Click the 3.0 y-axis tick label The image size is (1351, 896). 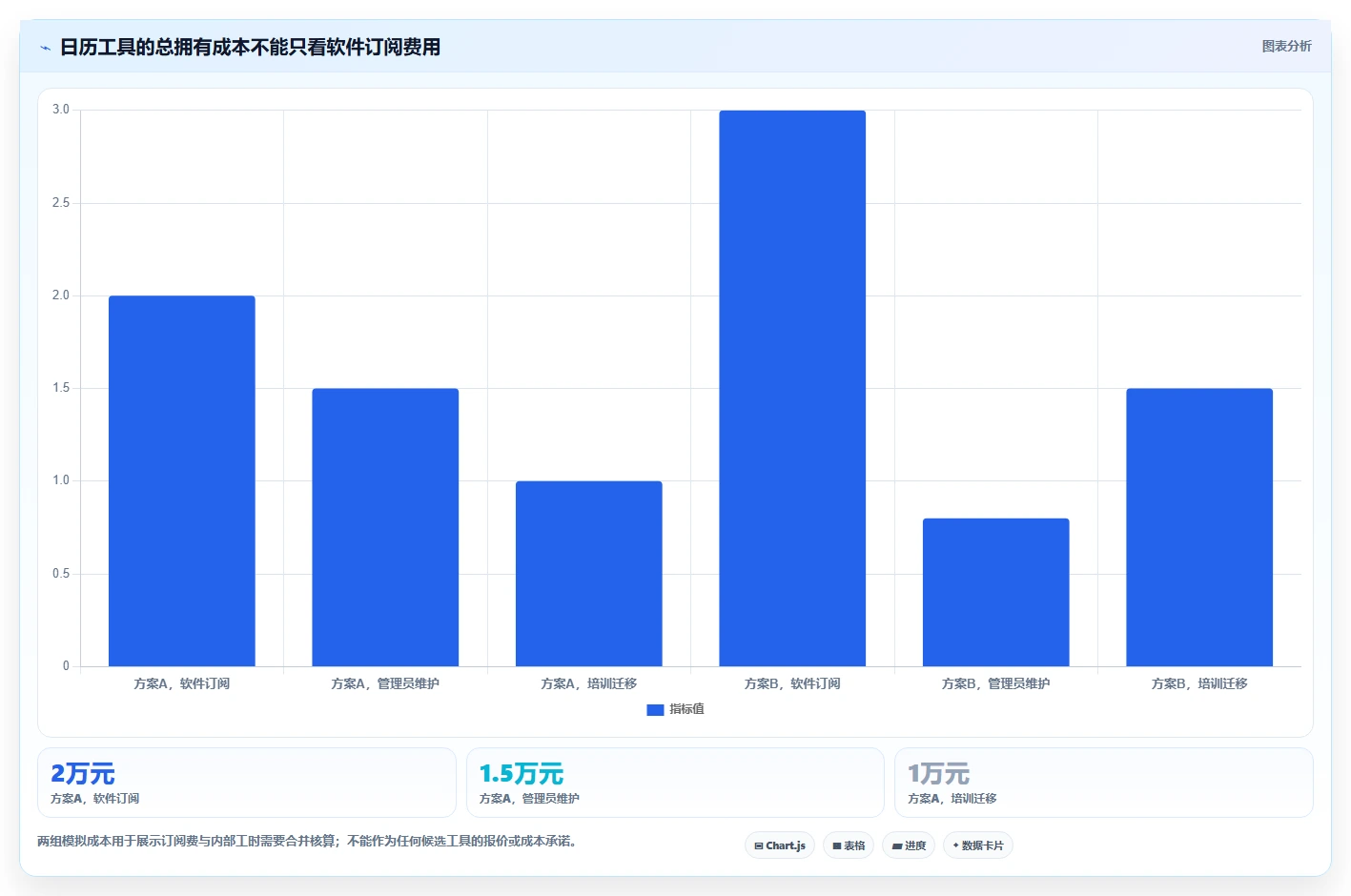pos(61,110)
